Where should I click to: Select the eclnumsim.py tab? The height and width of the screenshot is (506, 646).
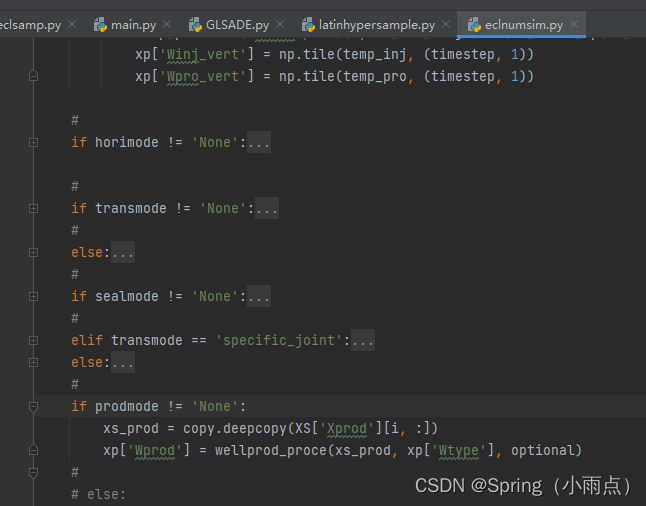click(524, 25)
